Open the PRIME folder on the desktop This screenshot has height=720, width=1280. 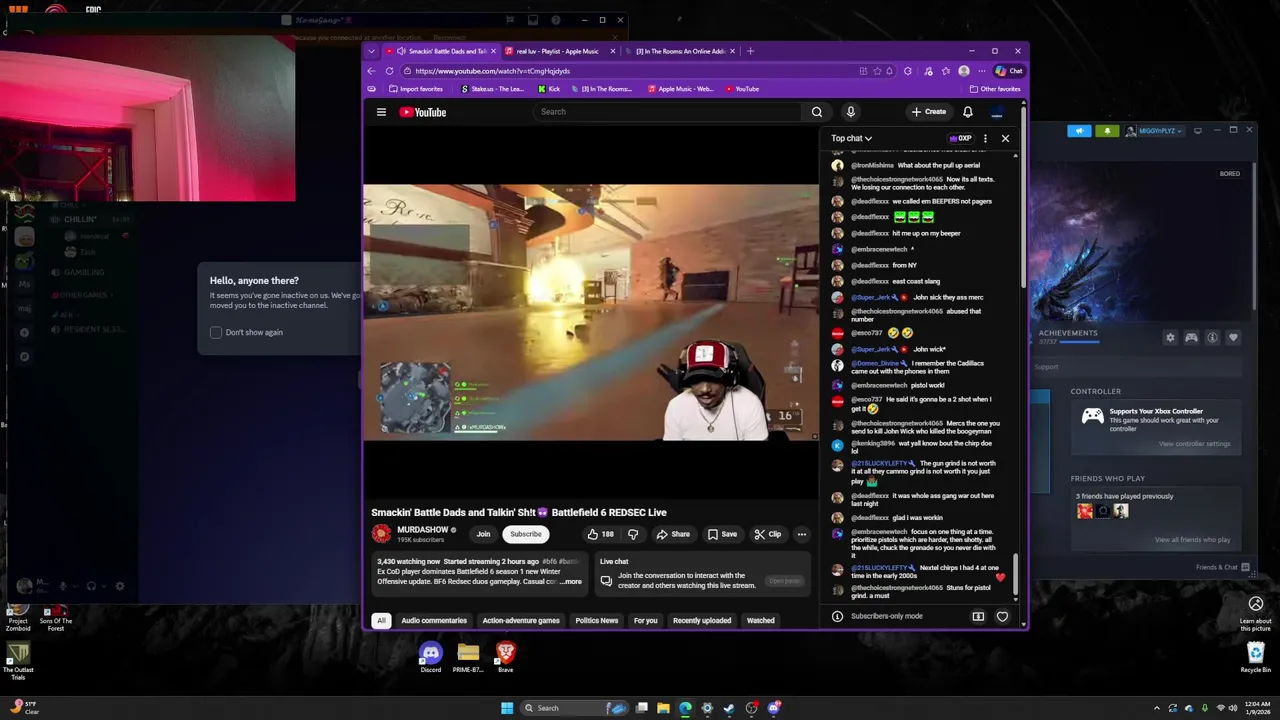(x=467, y=658)
